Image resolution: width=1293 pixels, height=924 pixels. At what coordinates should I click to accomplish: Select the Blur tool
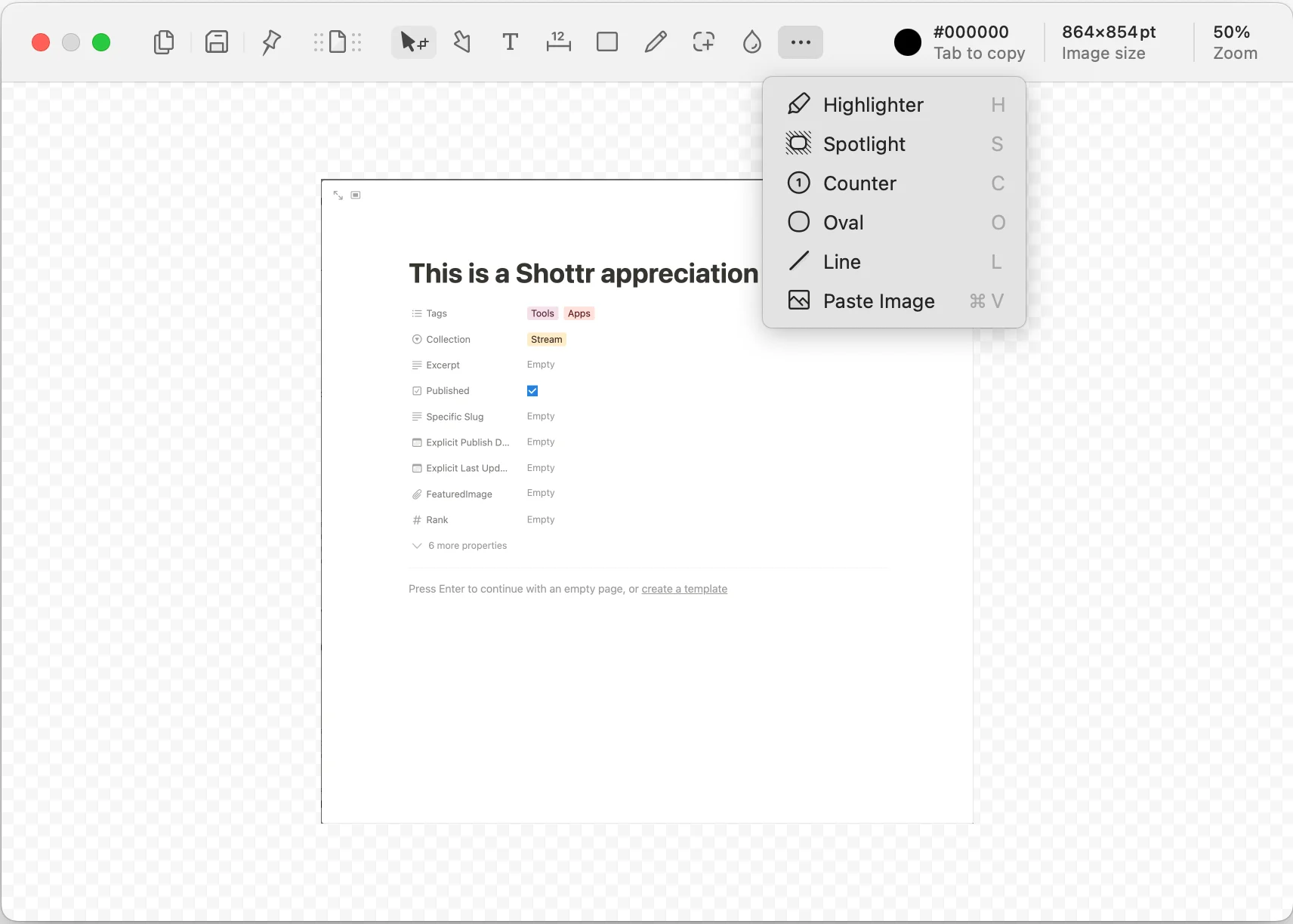tap(751, 42)
